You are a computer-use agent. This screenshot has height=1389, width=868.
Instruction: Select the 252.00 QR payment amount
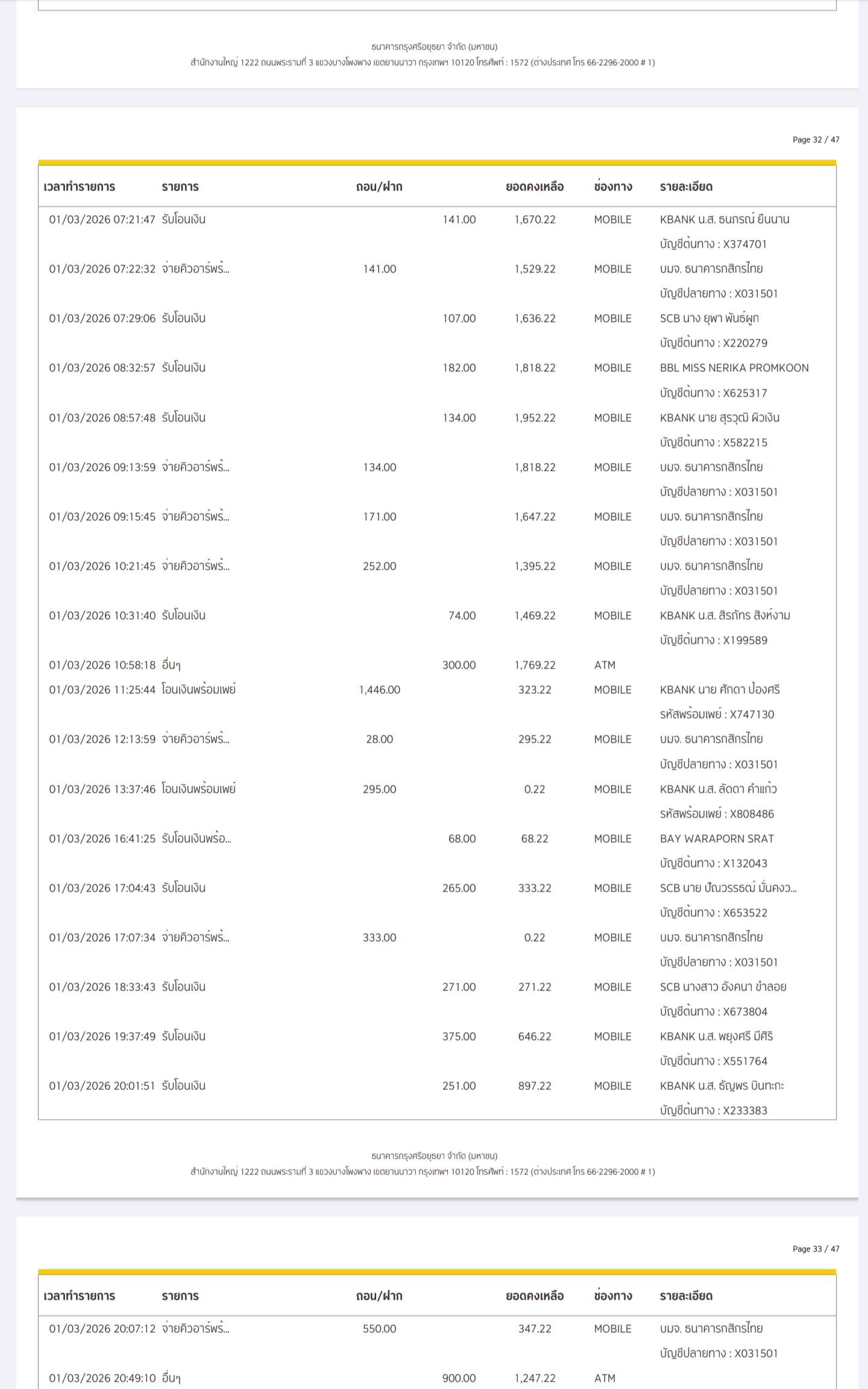379,566
